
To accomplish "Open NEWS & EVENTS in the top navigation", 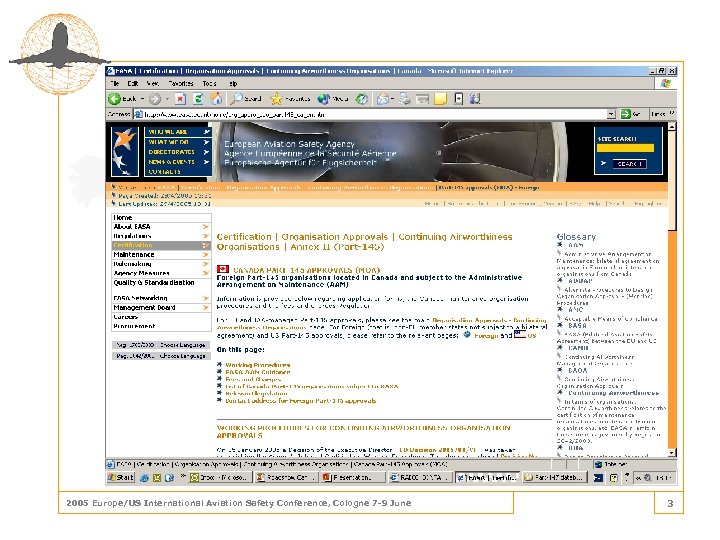I will click(178, 162).
